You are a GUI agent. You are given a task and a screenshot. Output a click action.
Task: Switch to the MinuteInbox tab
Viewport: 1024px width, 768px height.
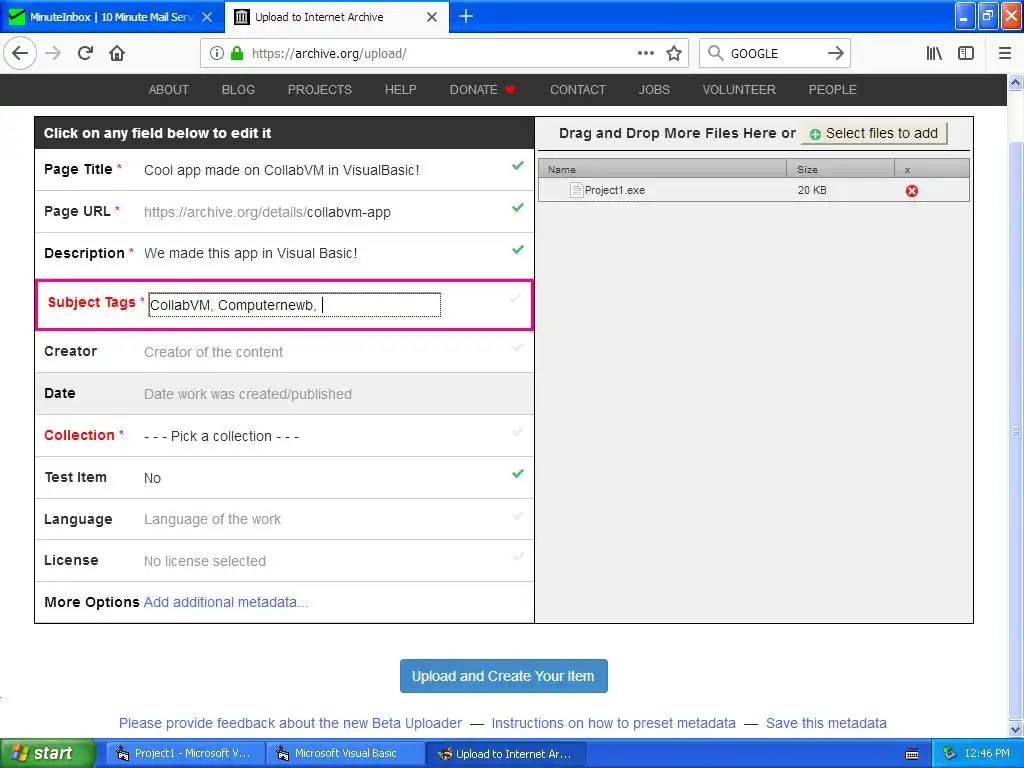(x=112, y=17)
